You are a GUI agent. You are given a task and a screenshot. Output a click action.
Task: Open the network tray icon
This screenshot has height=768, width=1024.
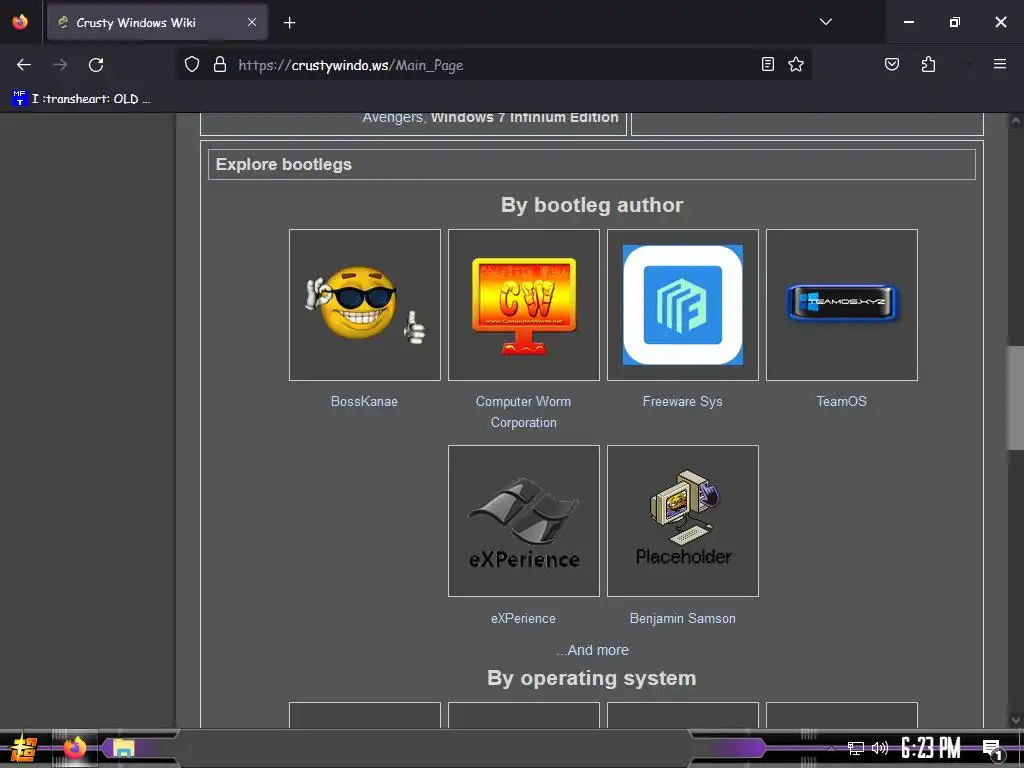tap(856, 748)
